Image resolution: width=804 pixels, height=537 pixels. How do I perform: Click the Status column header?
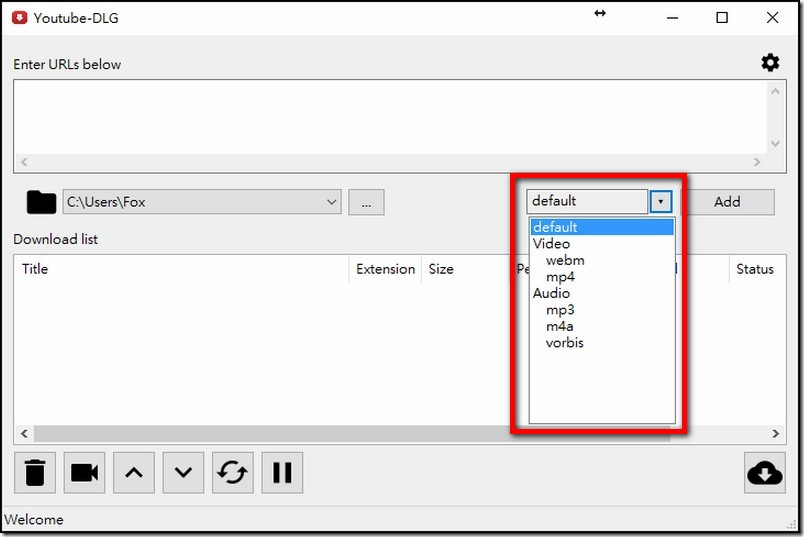pyautogui.click(x=757, y=269)
